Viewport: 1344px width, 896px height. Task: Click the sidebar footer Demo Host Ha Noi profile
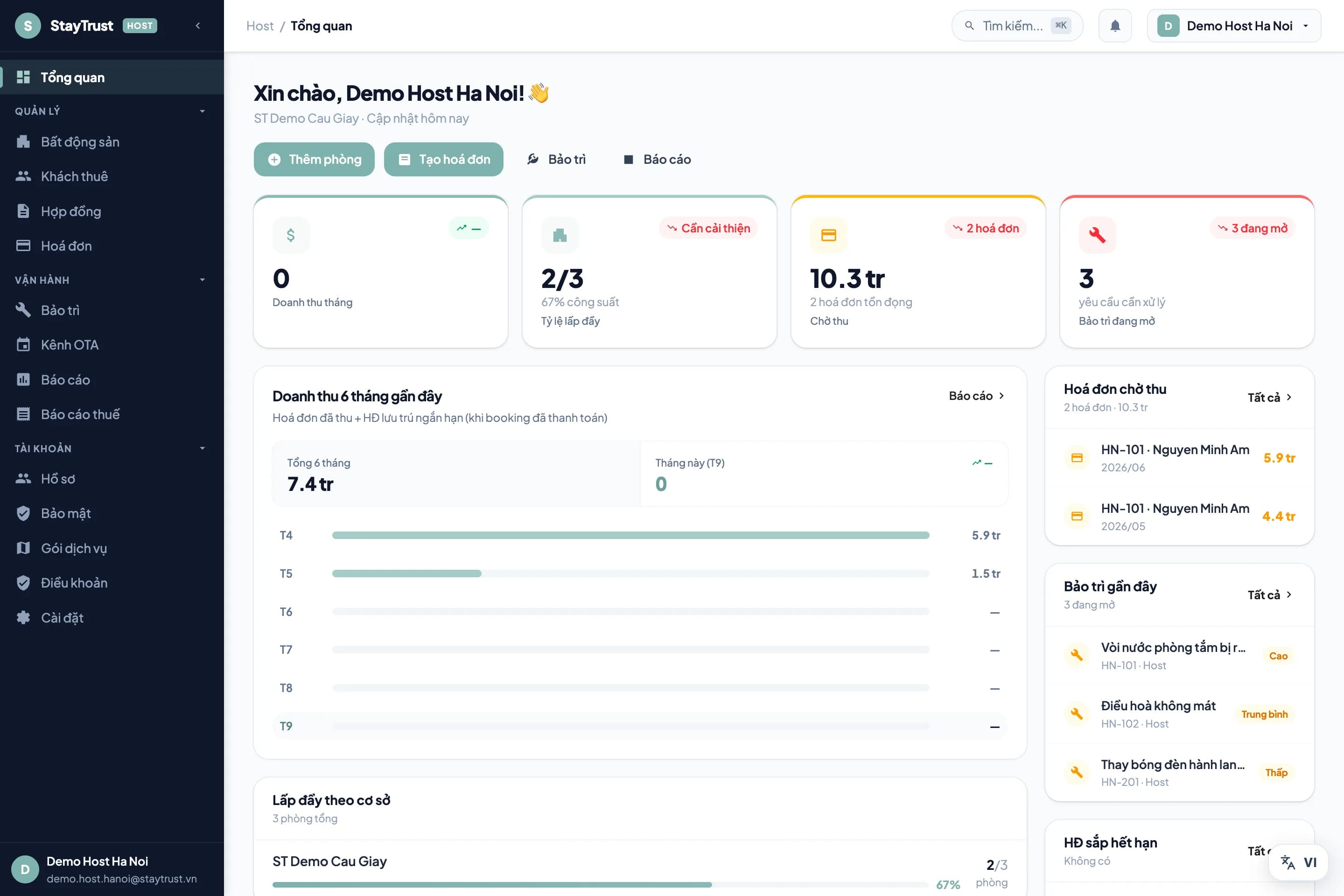(112, 869)
